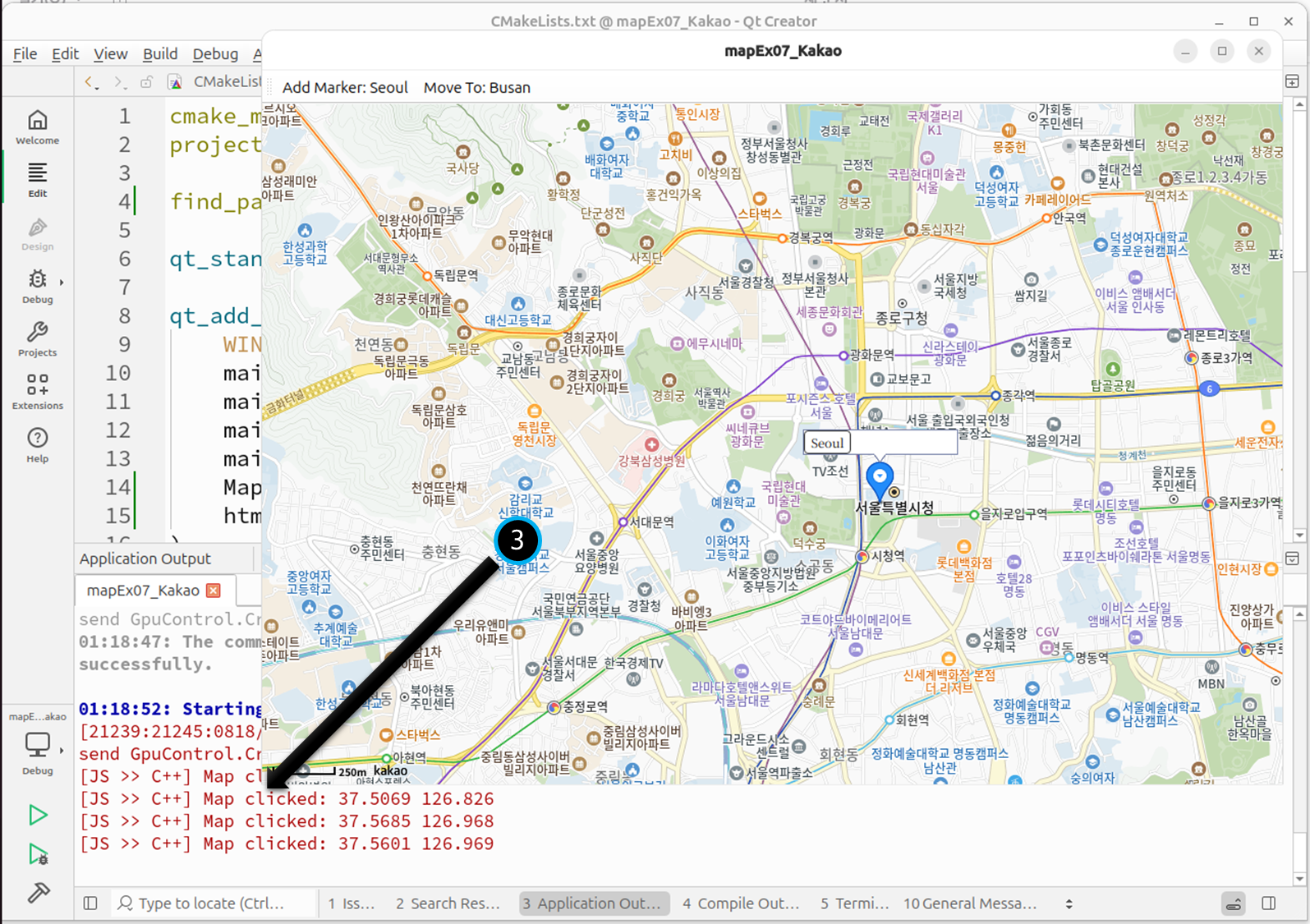Click the 서대문역 station label on map
The width and height of the screenshot is (1310, 924).
652,522
